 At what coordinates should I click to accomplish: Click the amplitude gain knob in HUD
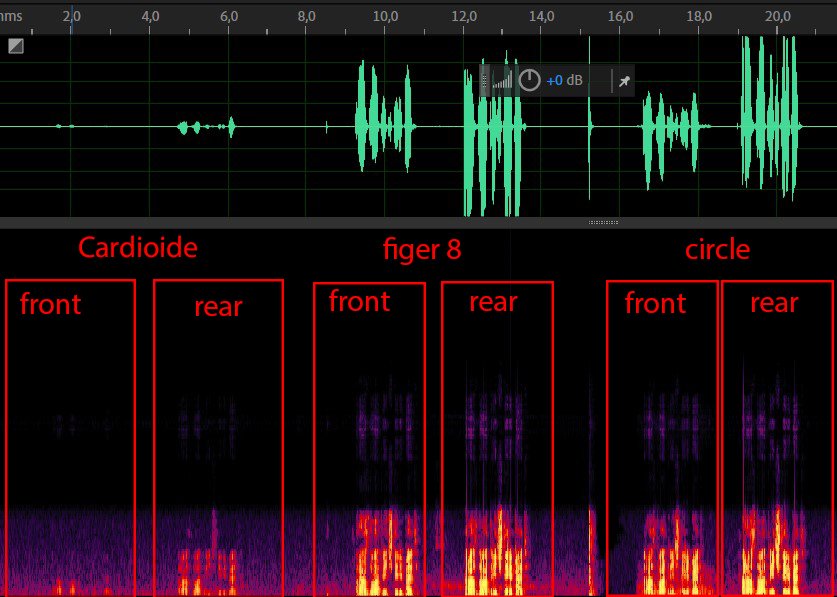click(530, 81)
